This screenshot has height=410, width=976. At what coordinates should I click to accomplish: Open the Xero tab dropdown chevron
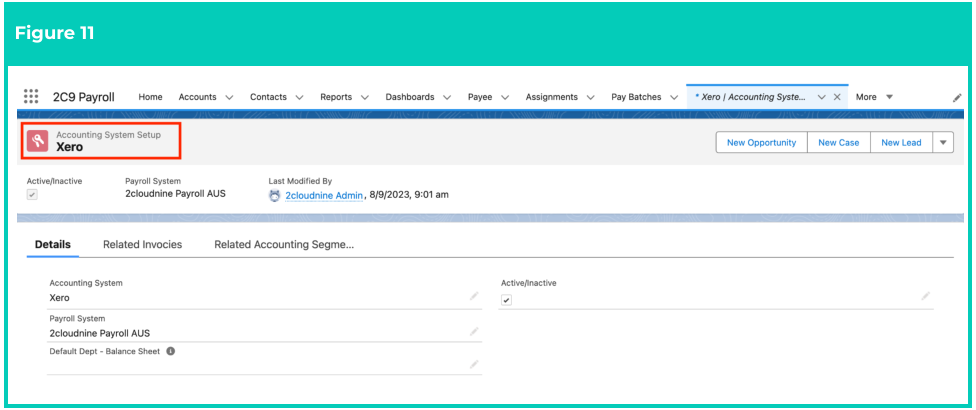tap(822, 97)
